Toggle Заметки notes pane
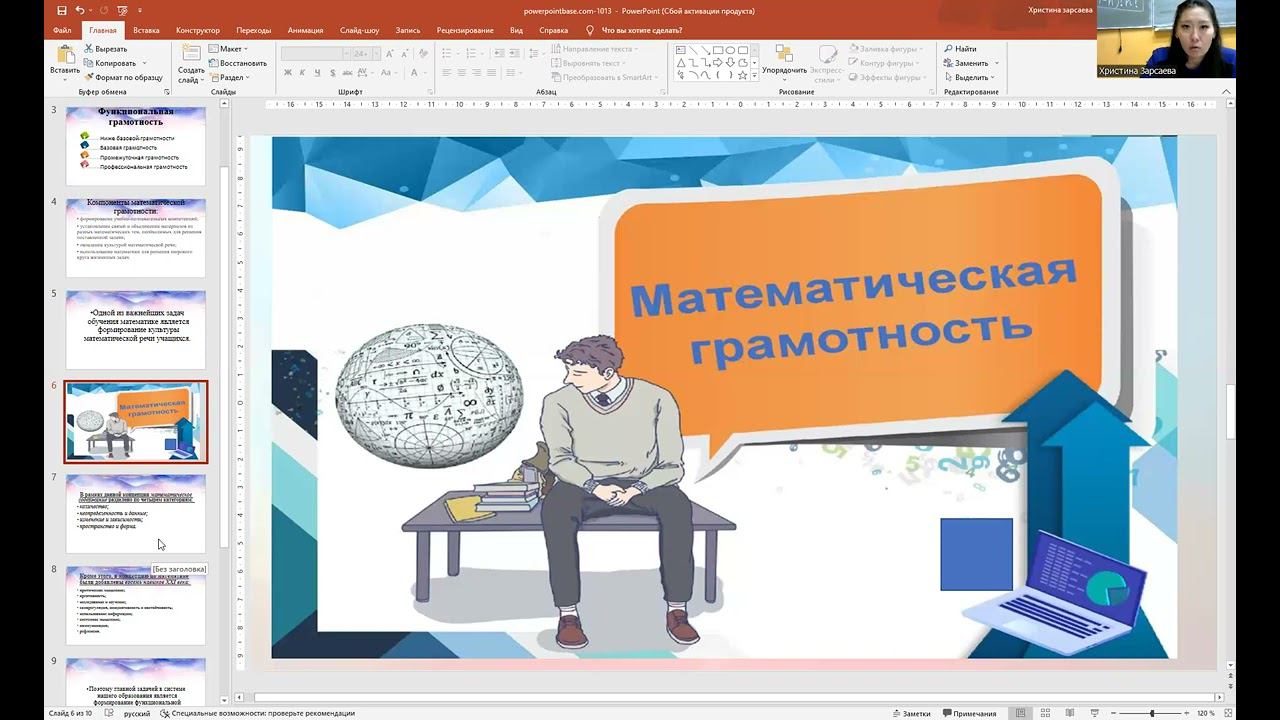This screenshot has width=1280, height=720. (910, 714)
